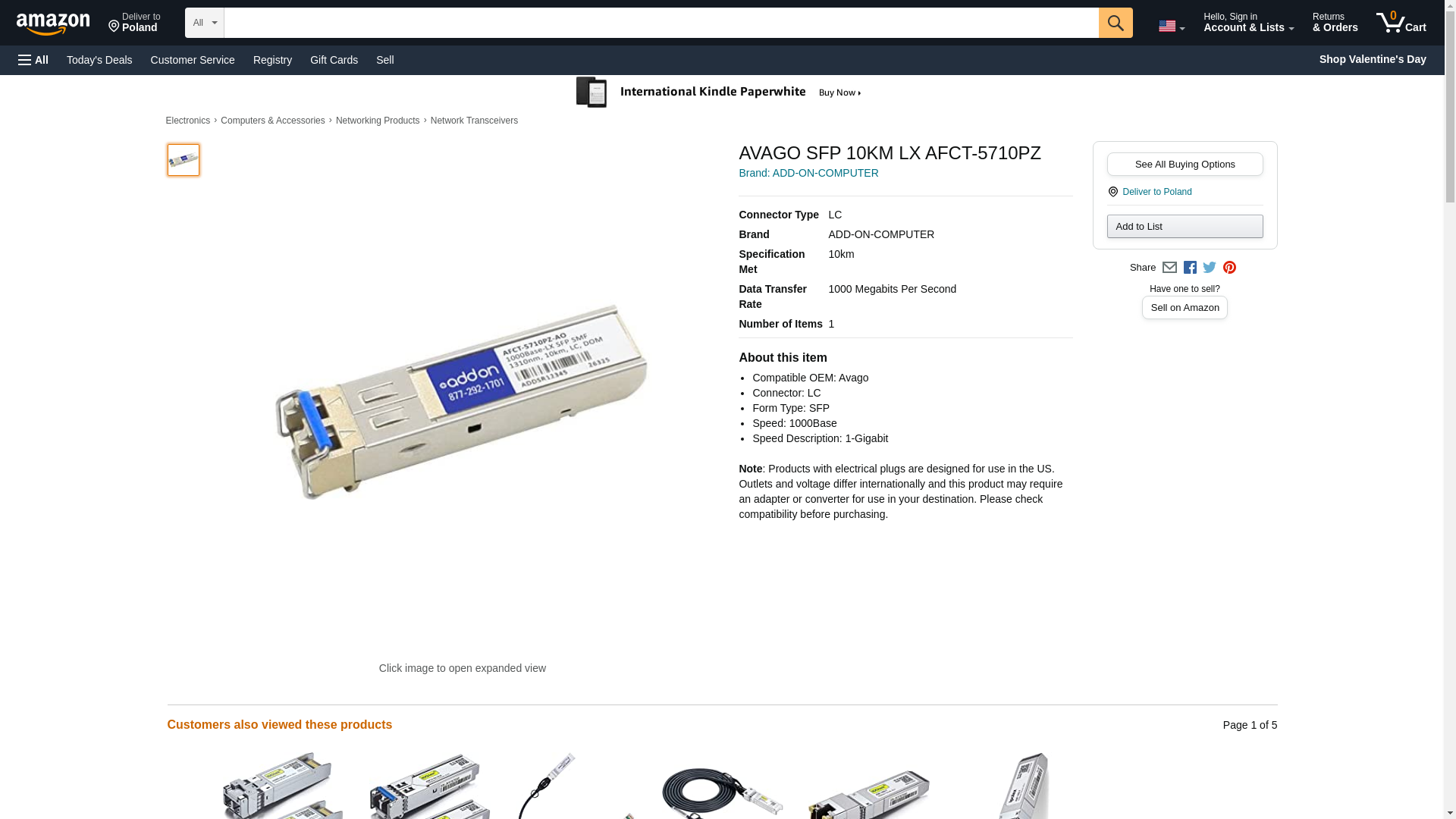Share on Facebook icon
This screenshot has width=1456, height=819.
[1190, 268]
